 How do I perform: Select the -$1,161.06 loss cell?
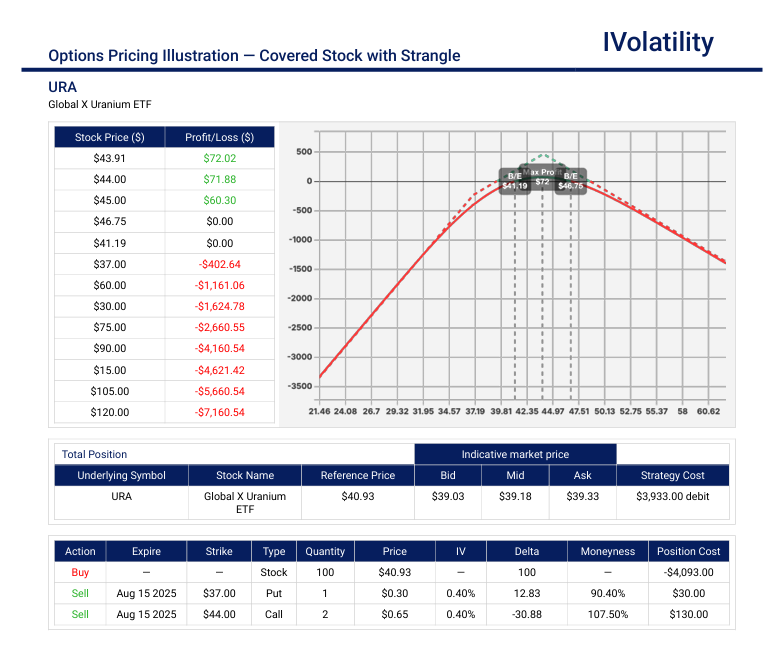[x=220, y=286]
